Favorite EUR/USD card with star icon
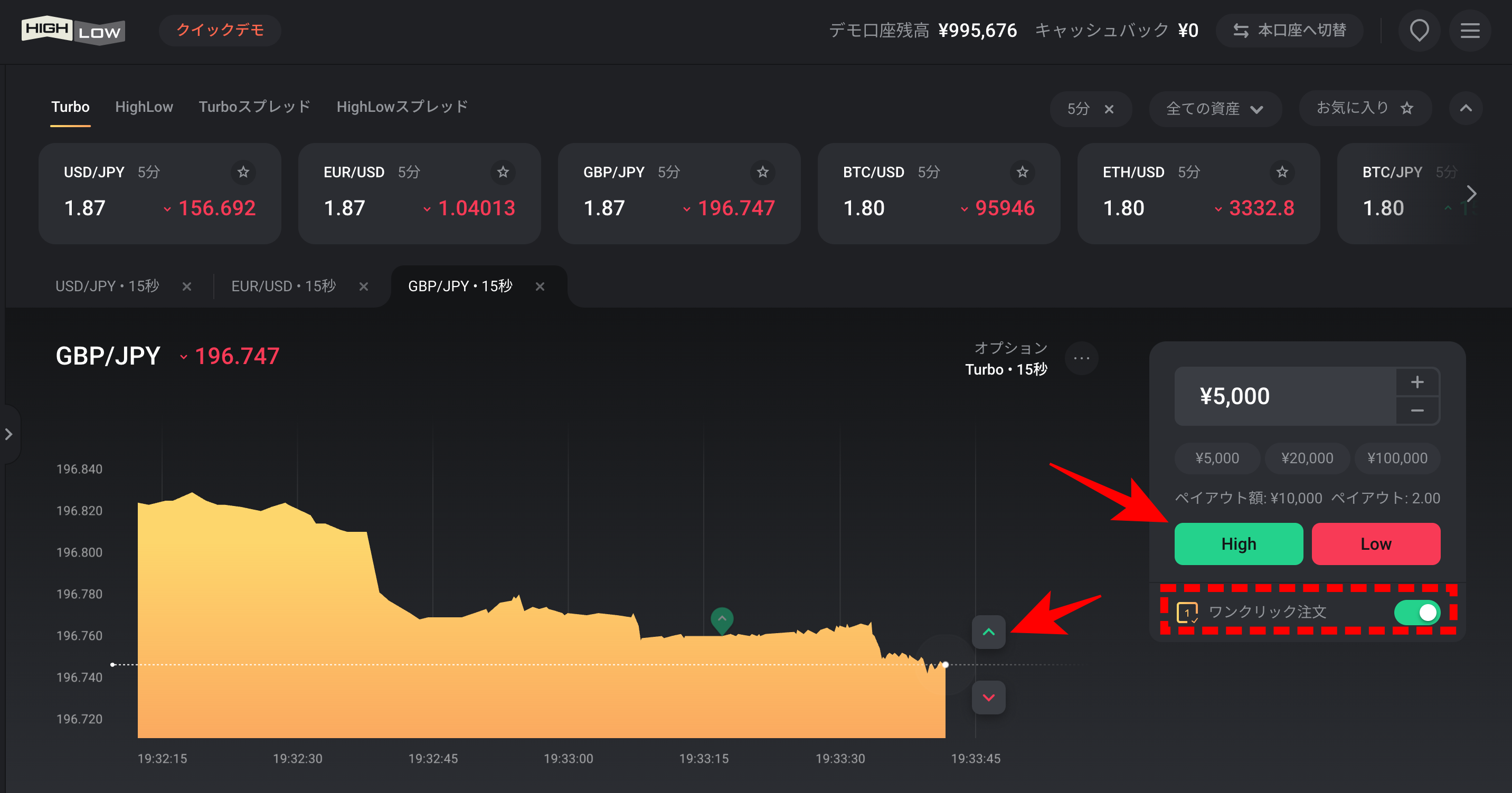This screenshot has height=793, width=1512. click(503, 172)
